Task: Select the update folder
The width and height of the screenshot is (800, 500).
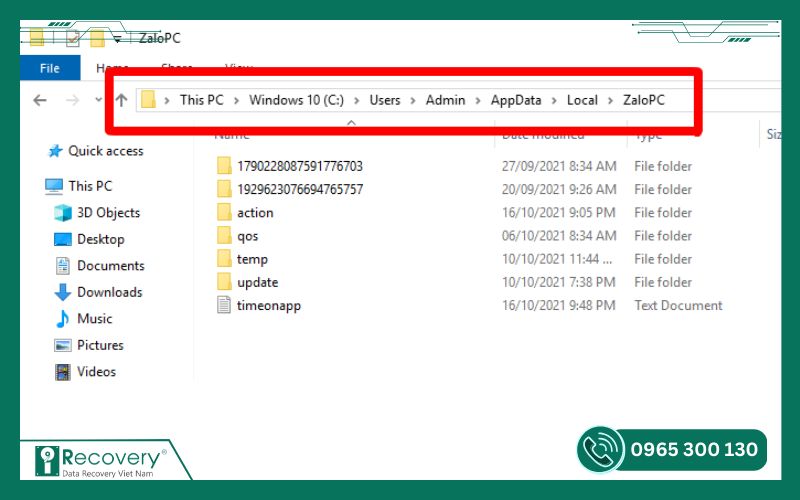Action: pos(258,283)
